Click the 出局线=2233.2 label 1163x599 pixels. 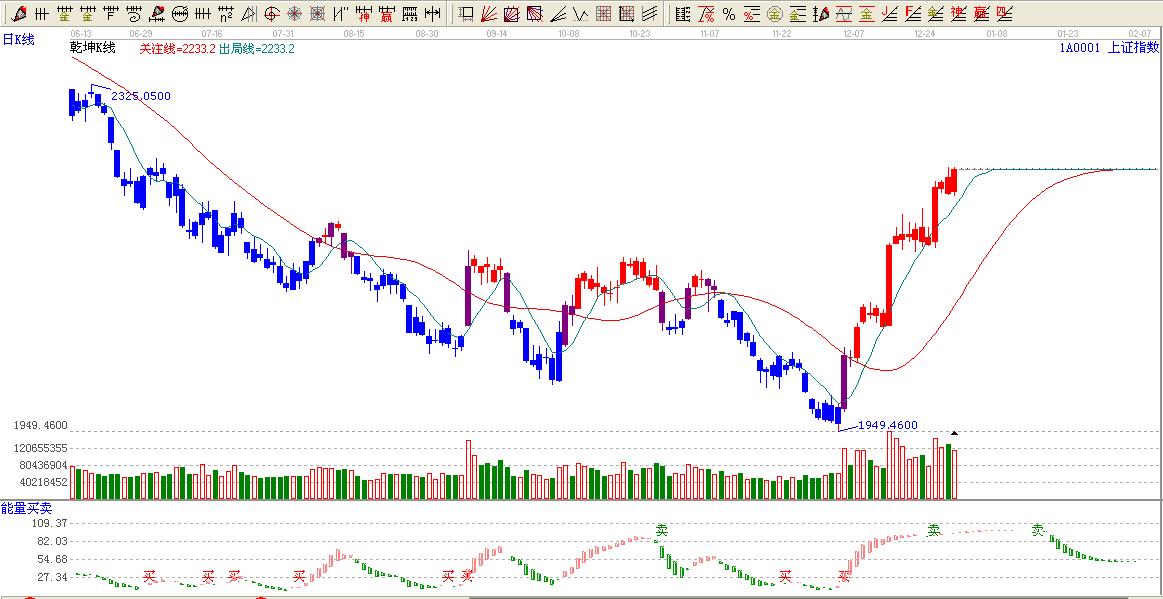[256, 48]
